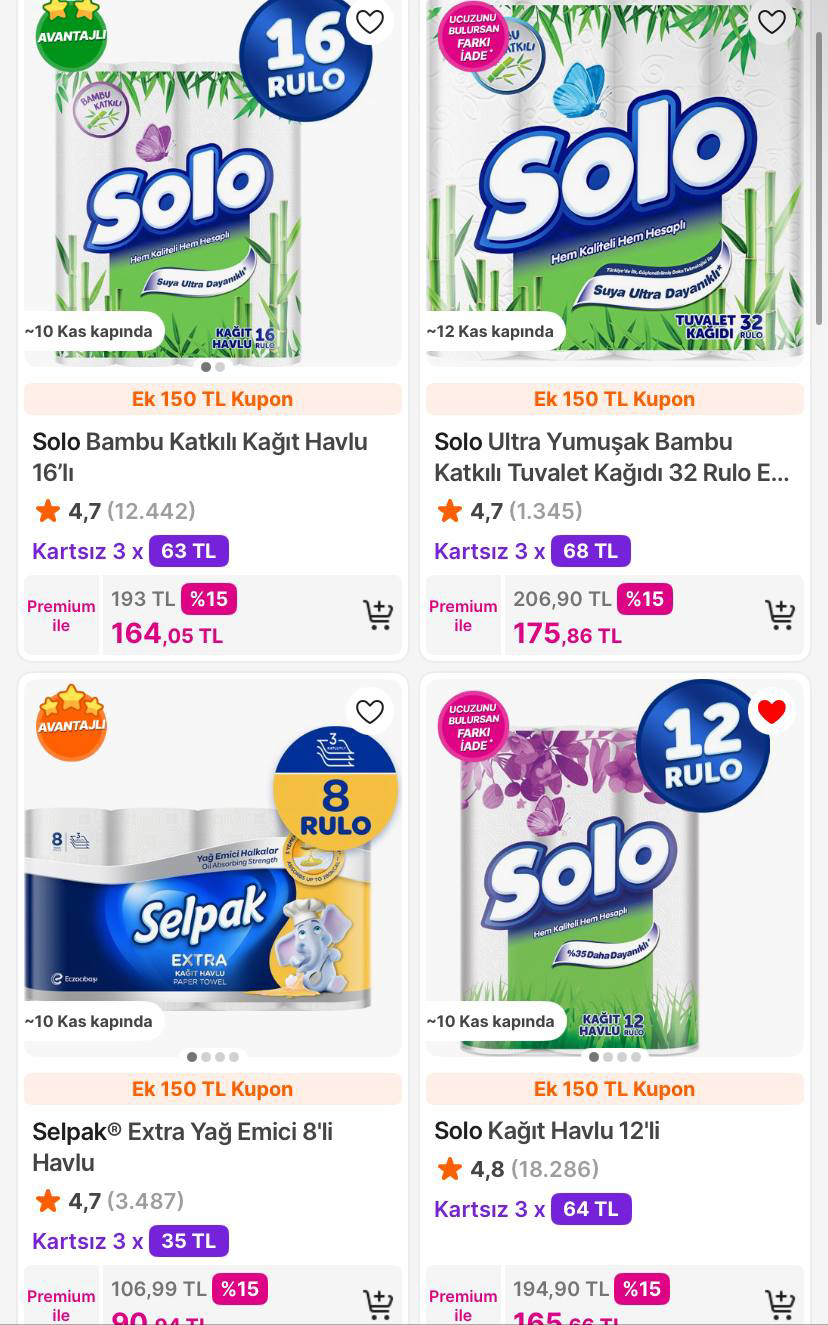The image size is (828, 1325).
Task: Favorite the Solo Bambu Kağıt Havlu 16'lı
Action: click(370, 22)
